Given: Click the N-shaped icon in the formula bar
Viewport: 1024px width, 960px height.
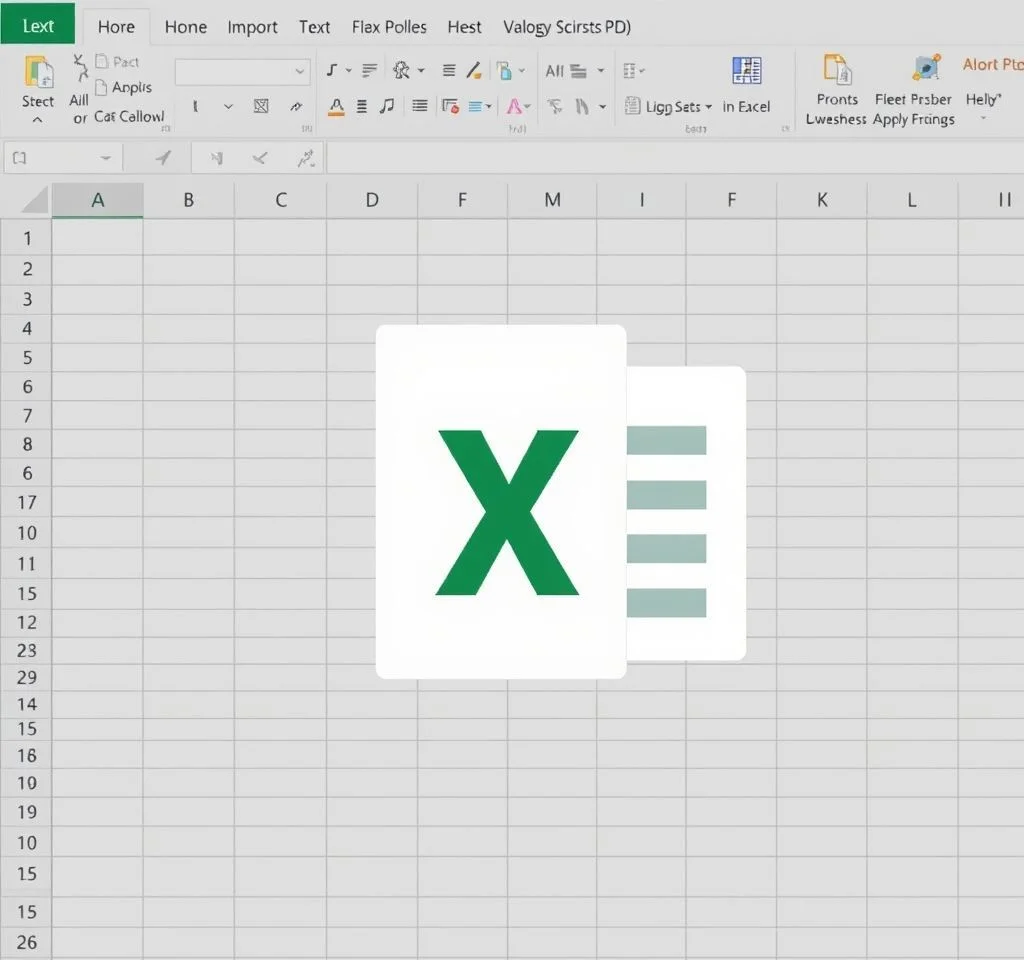Looking at the screenshot, I should (216, 158).
